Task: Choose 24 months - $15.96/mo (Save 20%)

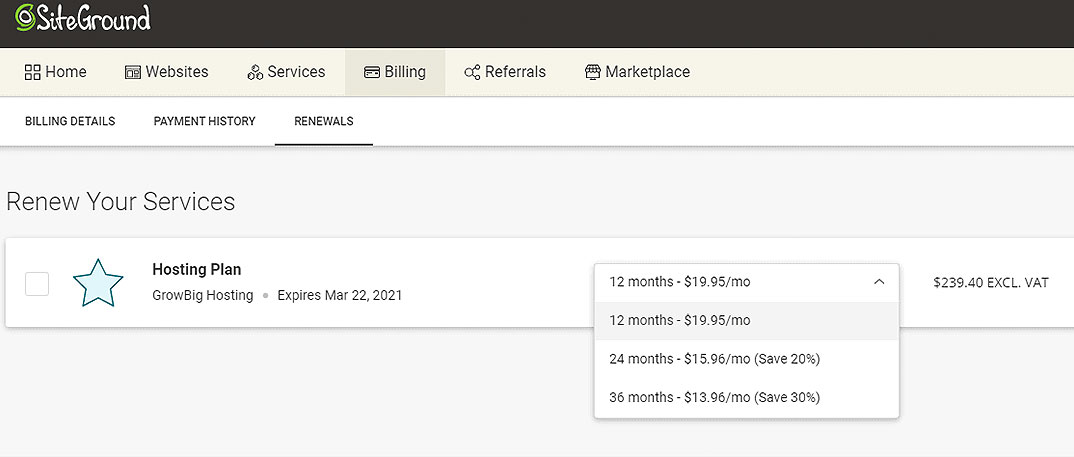Action: pyautogui.click(x=714, y=359)
